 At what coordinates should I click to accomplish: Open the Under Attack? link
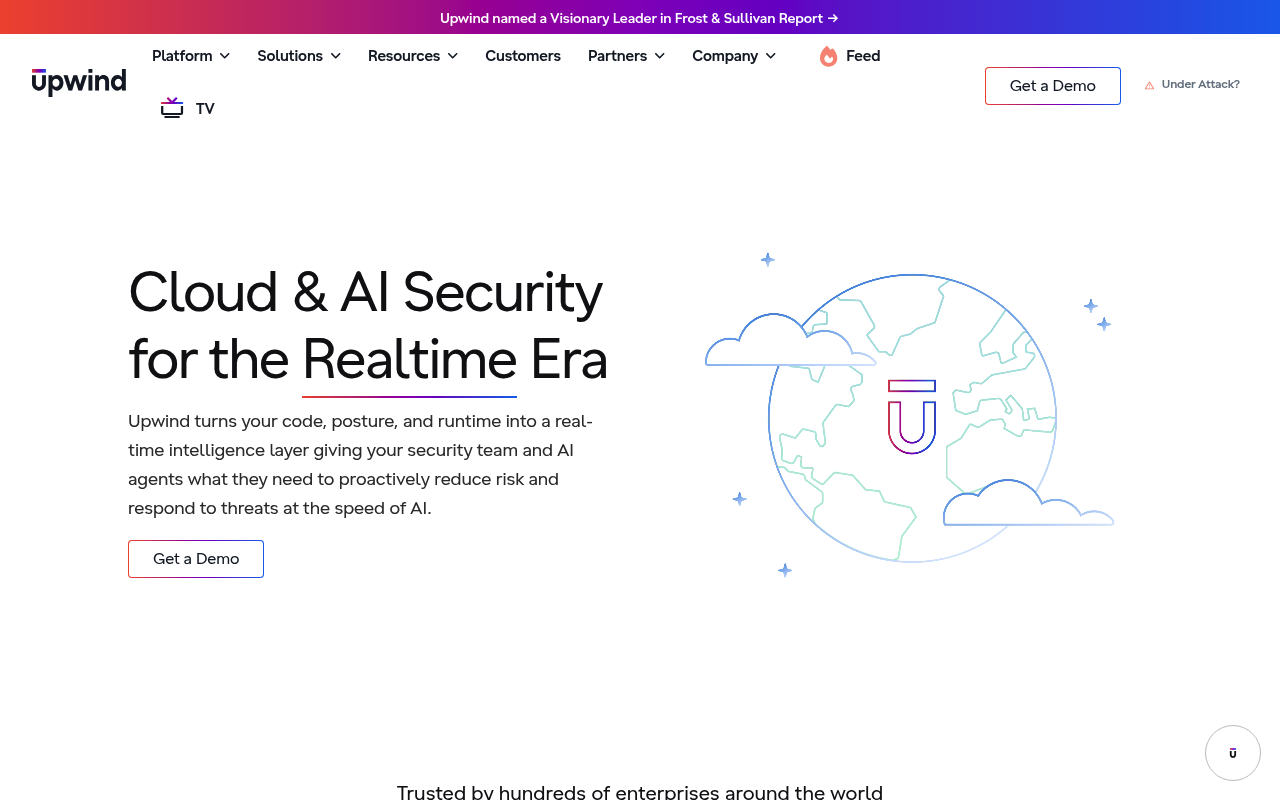tap(1192, 85)
